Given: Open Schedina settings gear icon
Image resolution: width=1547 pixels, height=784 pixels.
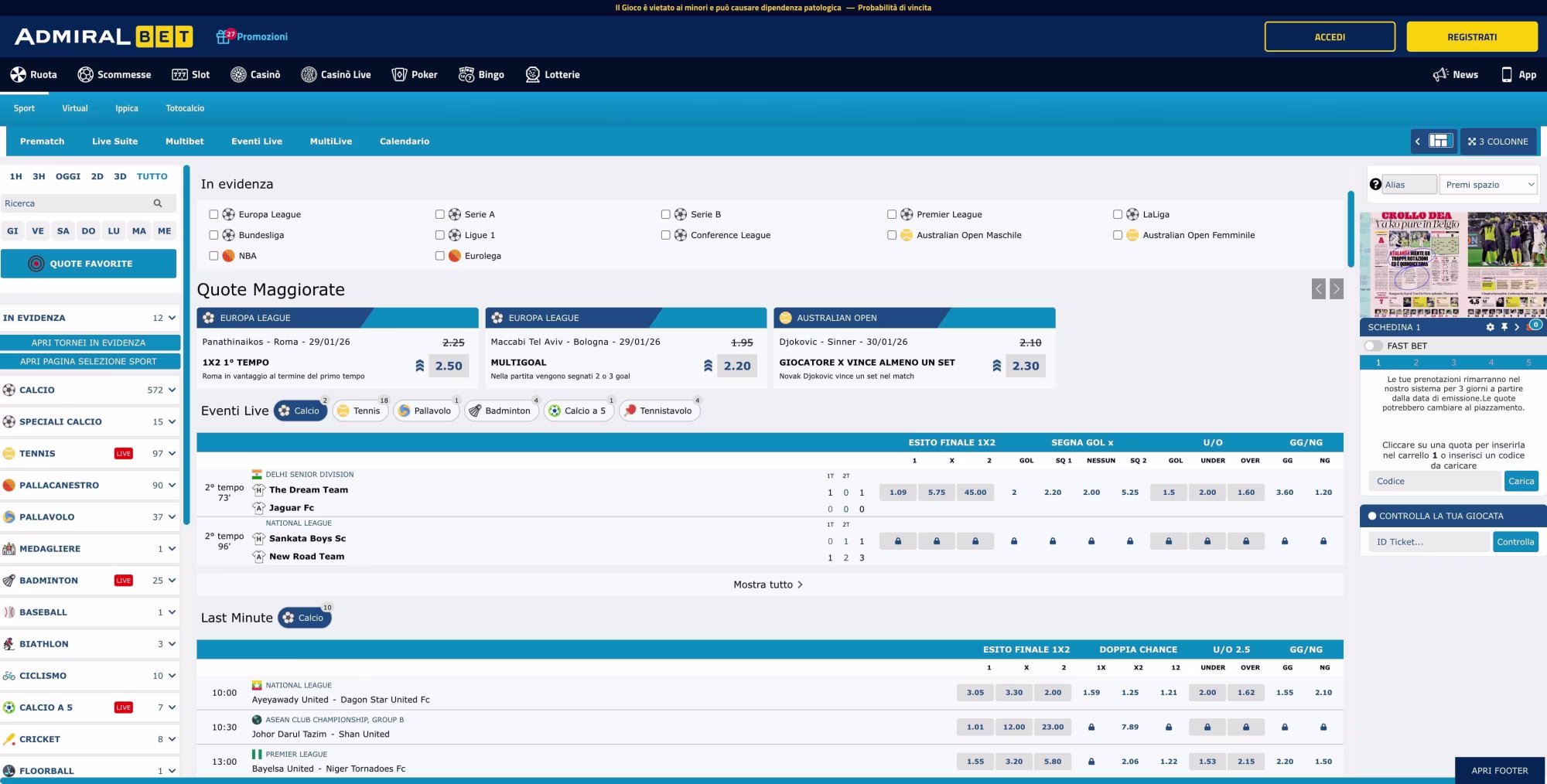Looking at the screenshot, I should coord(1490,327).
